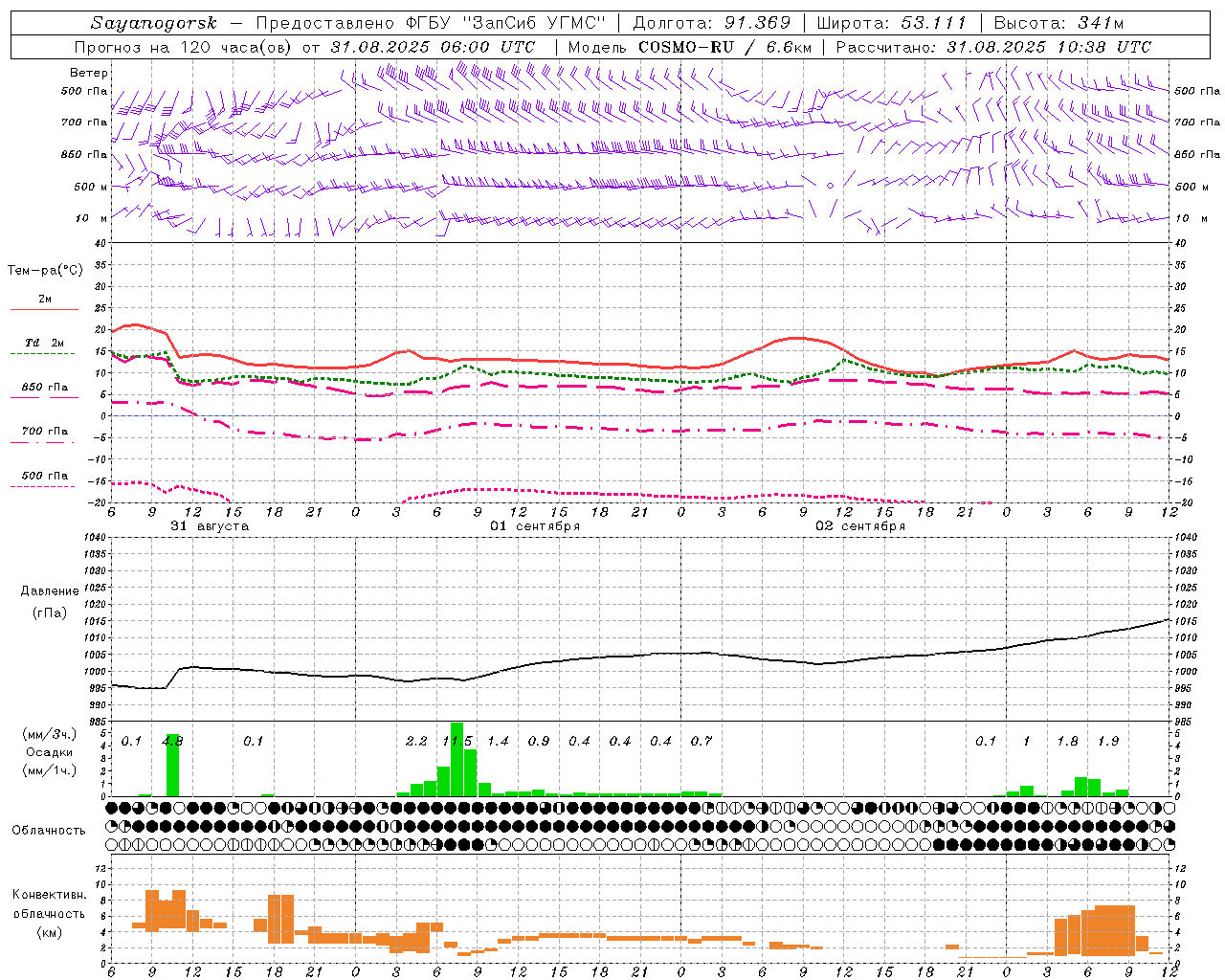Click the 'Давление' pressure panel label
Viewport: 1225px width, 980px height.
[50, 591]
